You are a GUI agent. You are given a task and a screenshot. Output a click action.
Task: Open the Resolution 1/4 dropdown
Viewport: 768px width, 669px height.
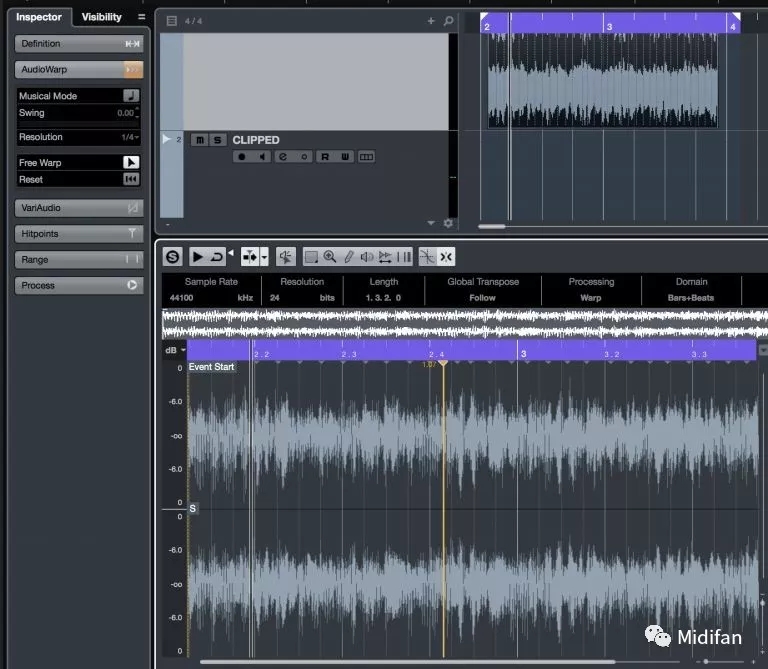pos(131,137)
